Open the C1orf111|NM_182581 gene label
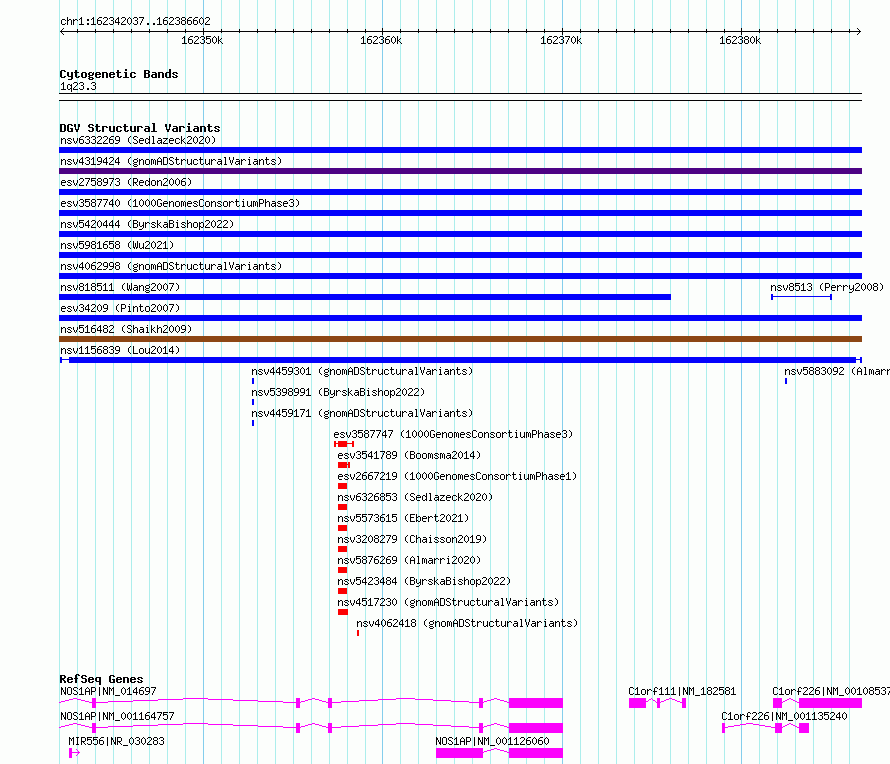This screenshot has width=890, height=764. [x=682, y=691]
